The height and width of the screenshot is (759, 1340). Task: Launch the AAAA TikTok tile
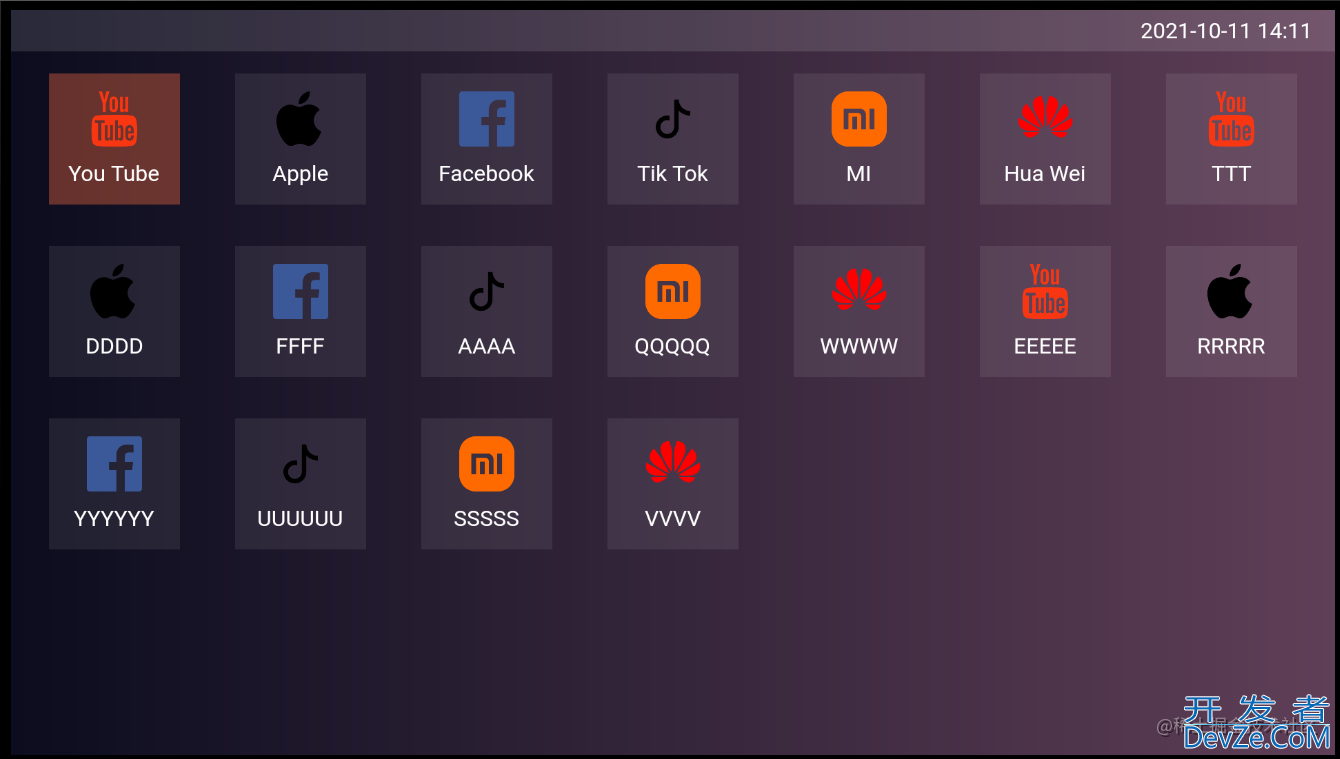(x=486, y=312)
